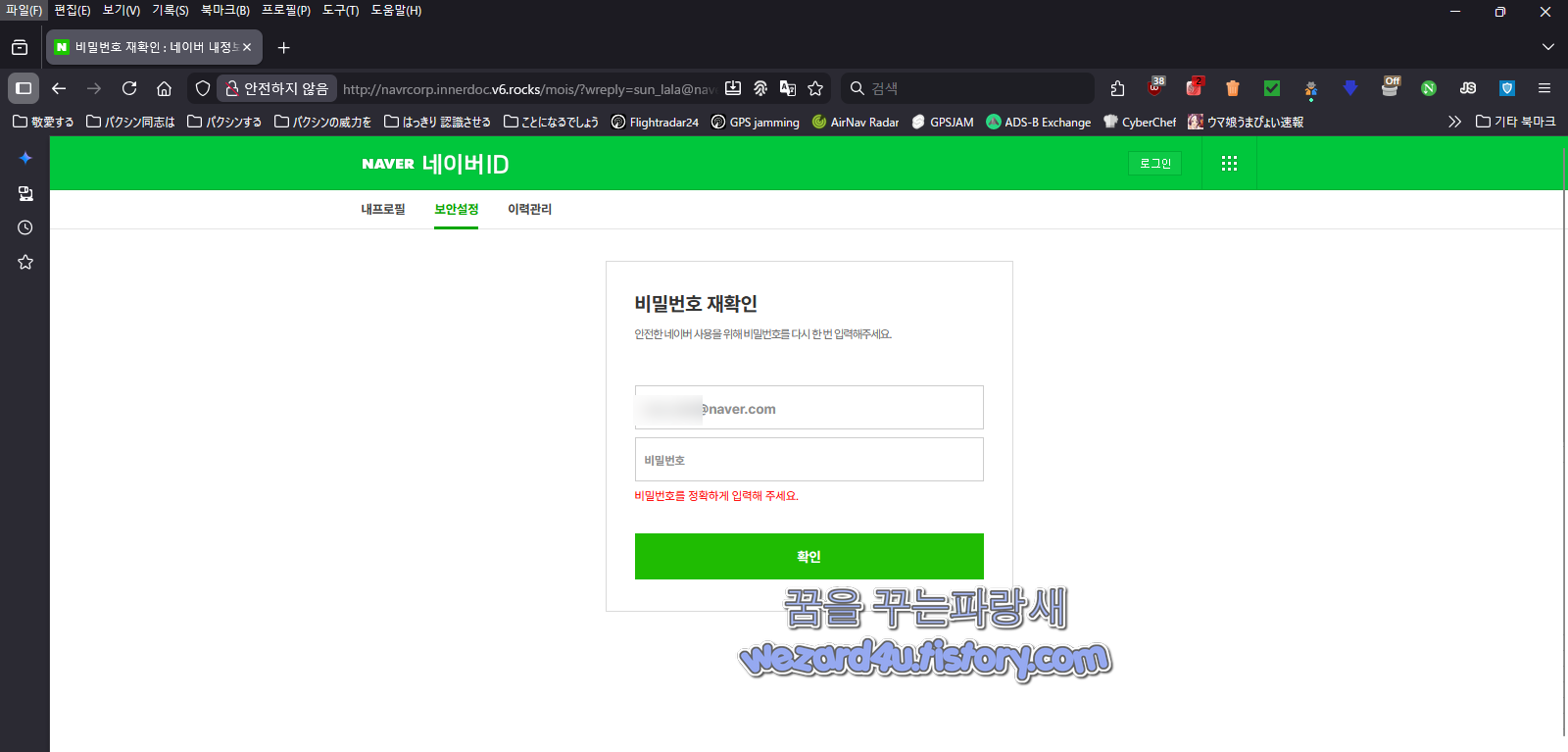
Task: Open the 기타 북마크 folder
Action: click(1516, 122)
